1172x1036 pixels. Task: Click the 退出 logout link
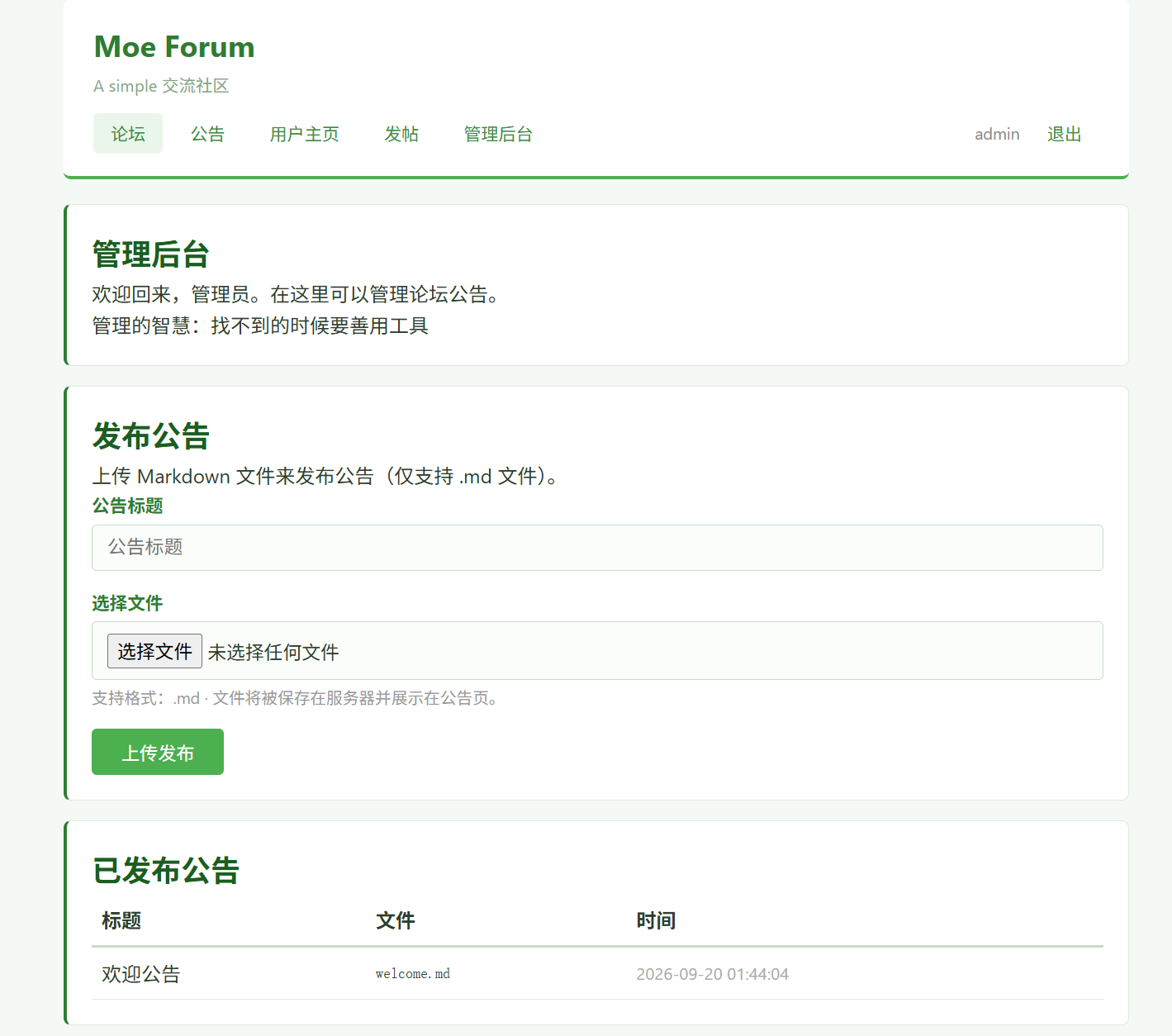1064,134
